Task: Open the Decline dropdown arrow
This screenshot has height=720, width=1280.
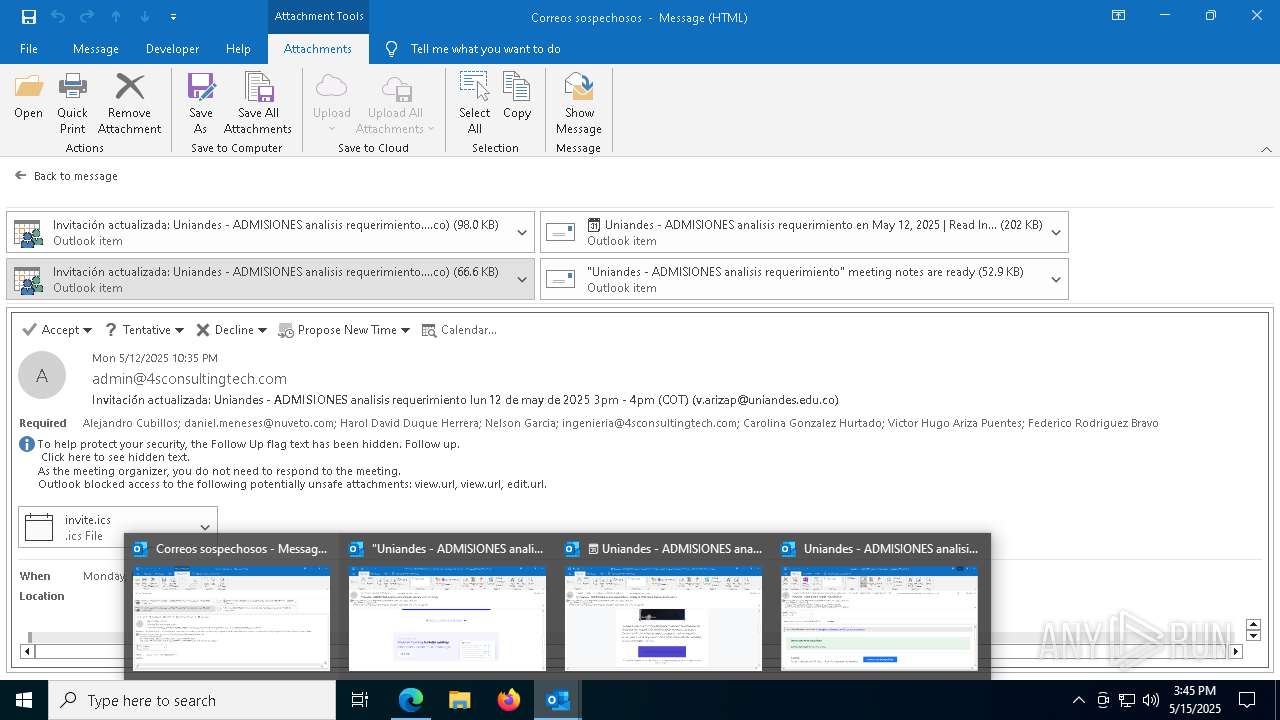Action: click(x=262, y=330)
